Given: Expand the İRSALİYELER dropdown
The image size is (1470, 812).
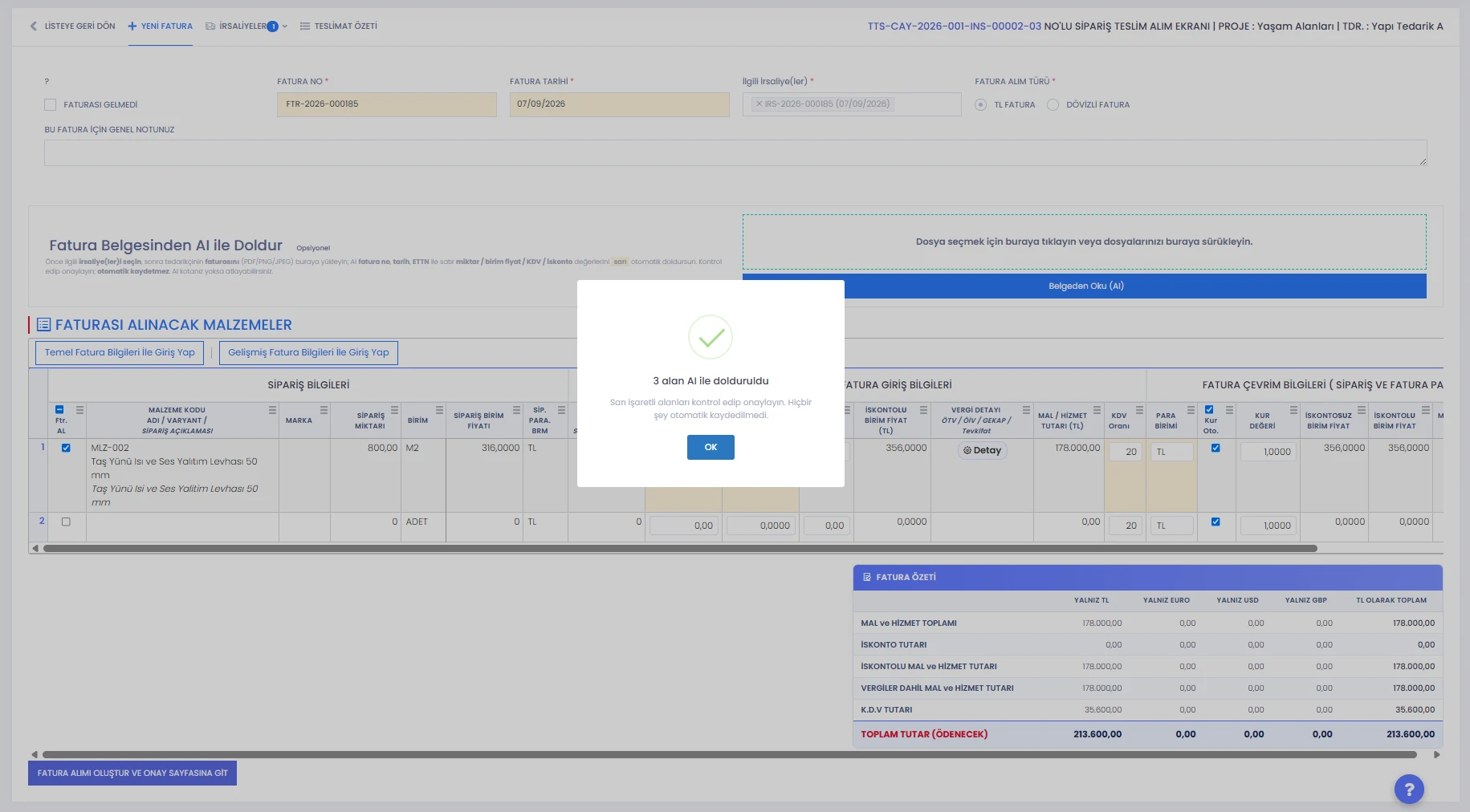Looking at the screenshot, I should 246,26.
